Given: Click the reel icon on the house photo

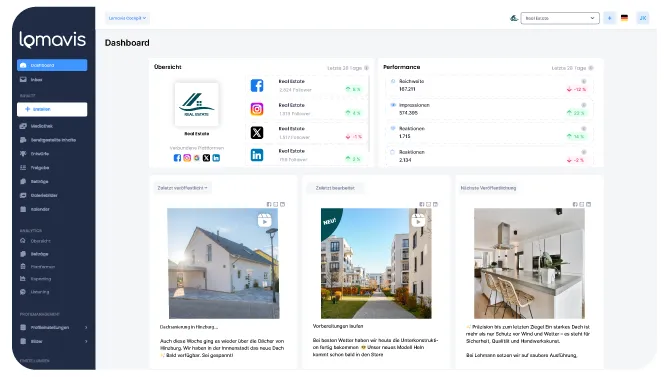Looking at the screenshot, I should click(265, 220).
